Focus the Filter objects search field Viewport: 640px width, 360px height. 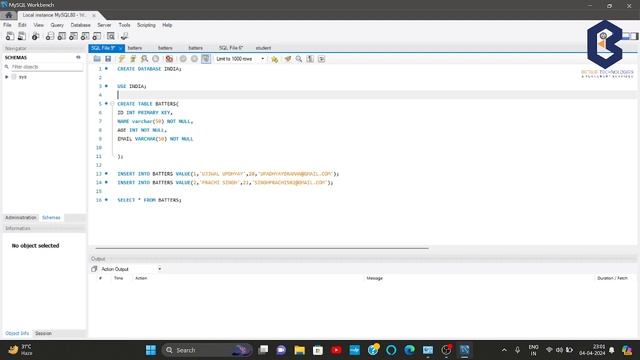(46, 67)
